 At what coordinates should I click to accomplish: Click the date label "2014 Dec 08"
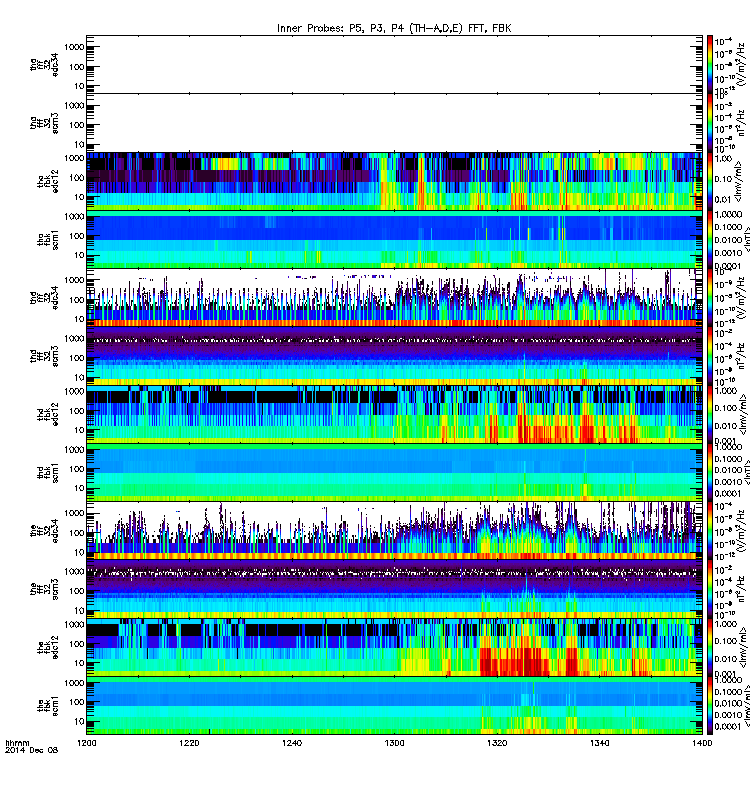(31, 750)
